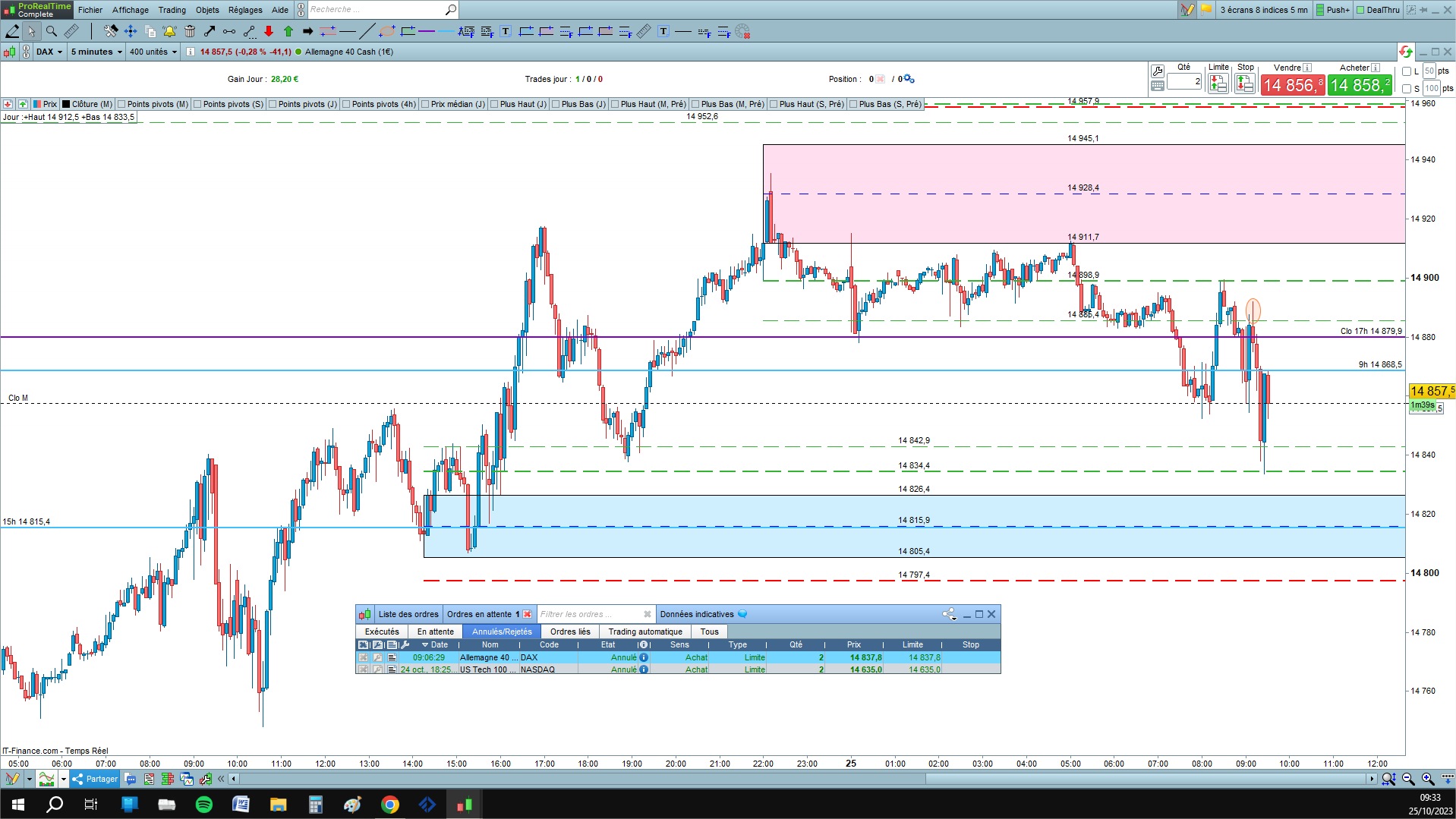Activate the magnifier zoom tool
1456x819 pixels.
[x=51, y=31]
